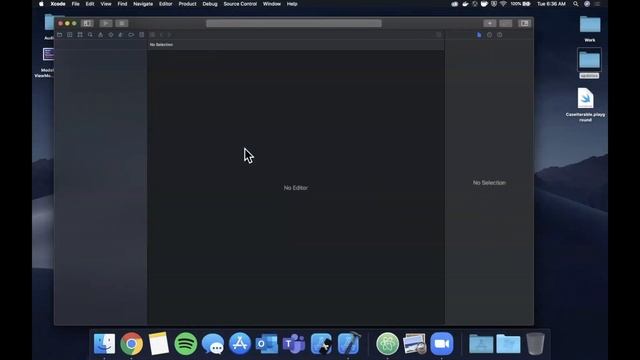Open Outlook from the Dock
Image resolution: width=640 pixels, height=360 pixels.
[x=267, y=344]
